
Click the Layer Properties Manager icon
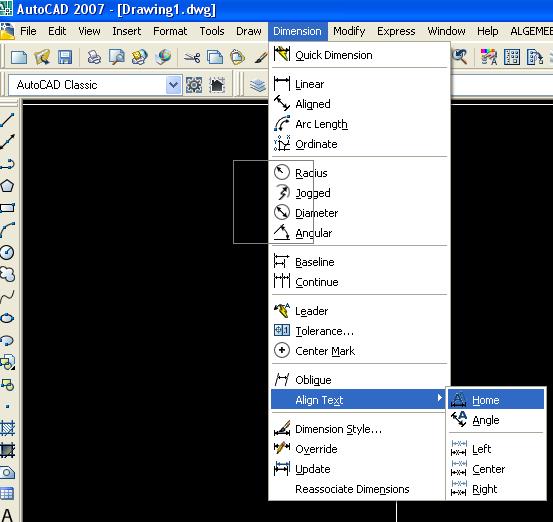[258, 85]
